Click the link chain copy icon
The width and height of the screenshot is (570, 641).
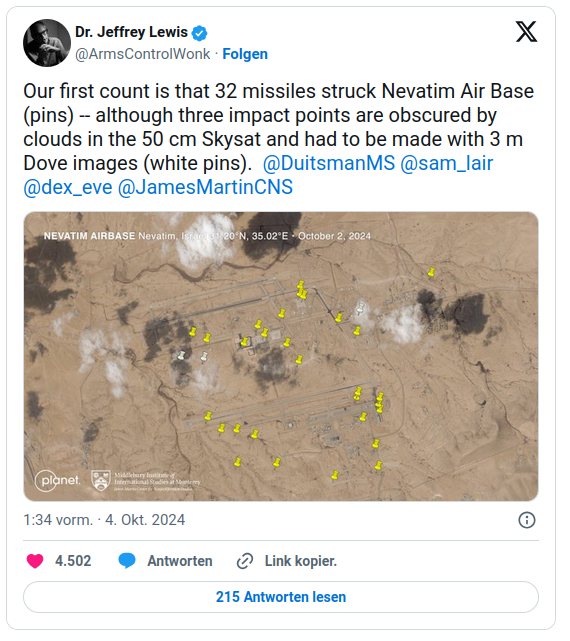pyautogui.click(x=245, y=561)
